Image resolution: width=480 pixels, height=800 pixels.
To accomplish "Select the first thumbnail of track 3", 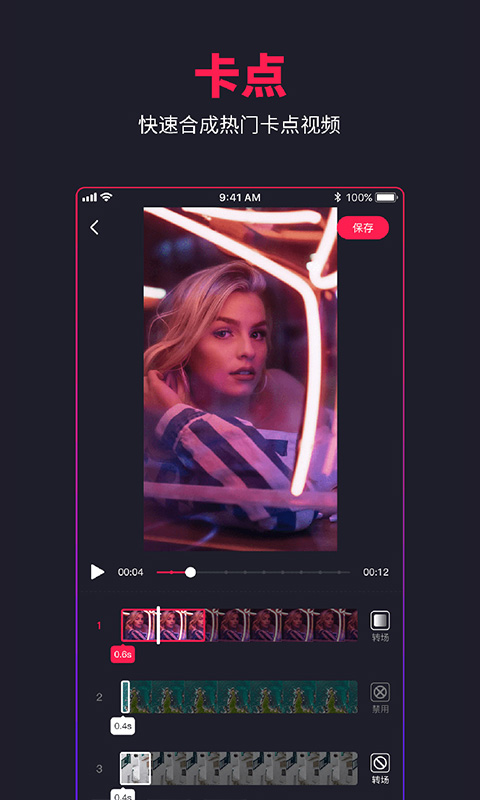I will tap(136, 768).
